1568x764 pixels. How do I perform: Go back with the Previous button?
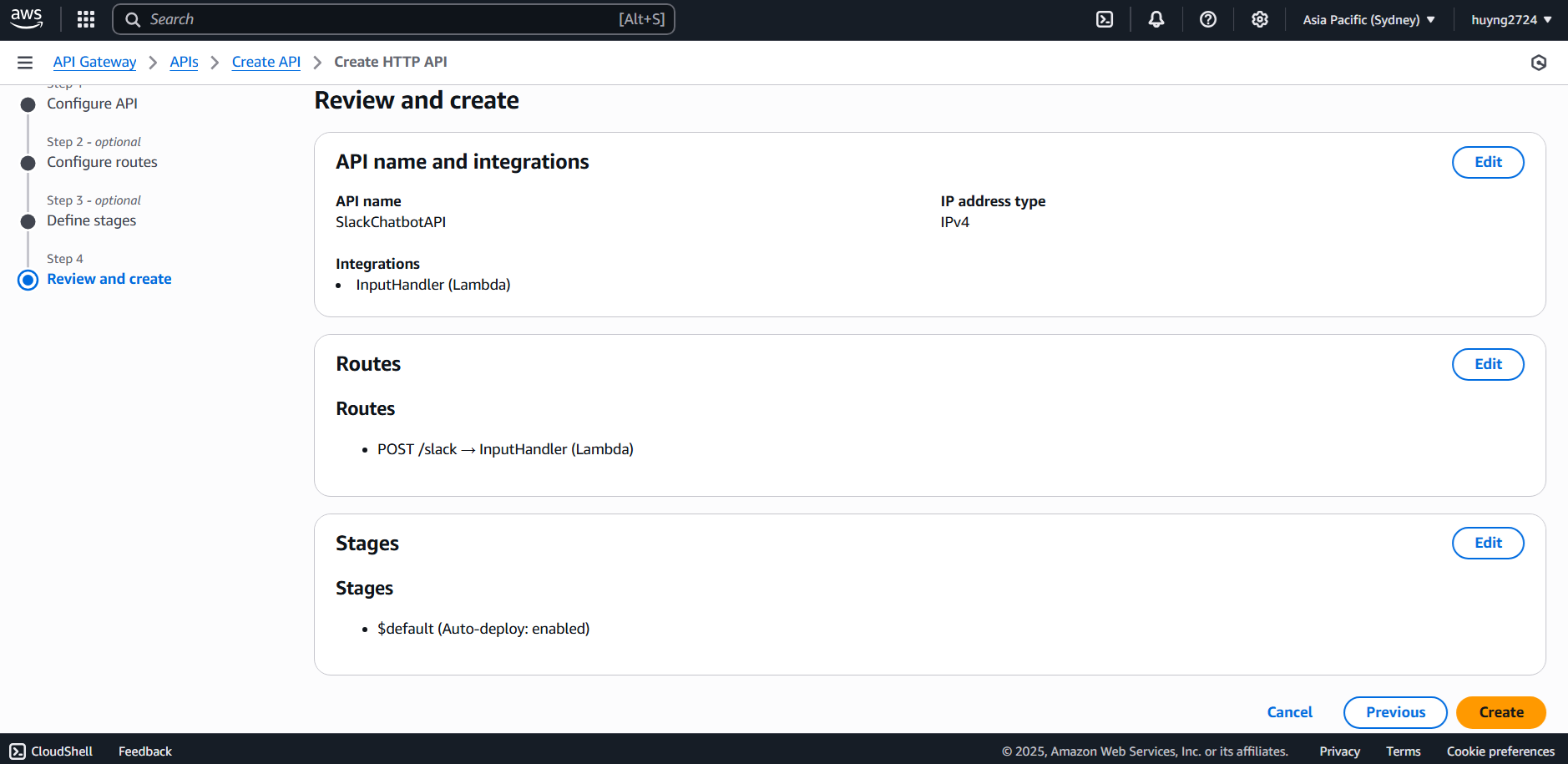pos(1395,712)
